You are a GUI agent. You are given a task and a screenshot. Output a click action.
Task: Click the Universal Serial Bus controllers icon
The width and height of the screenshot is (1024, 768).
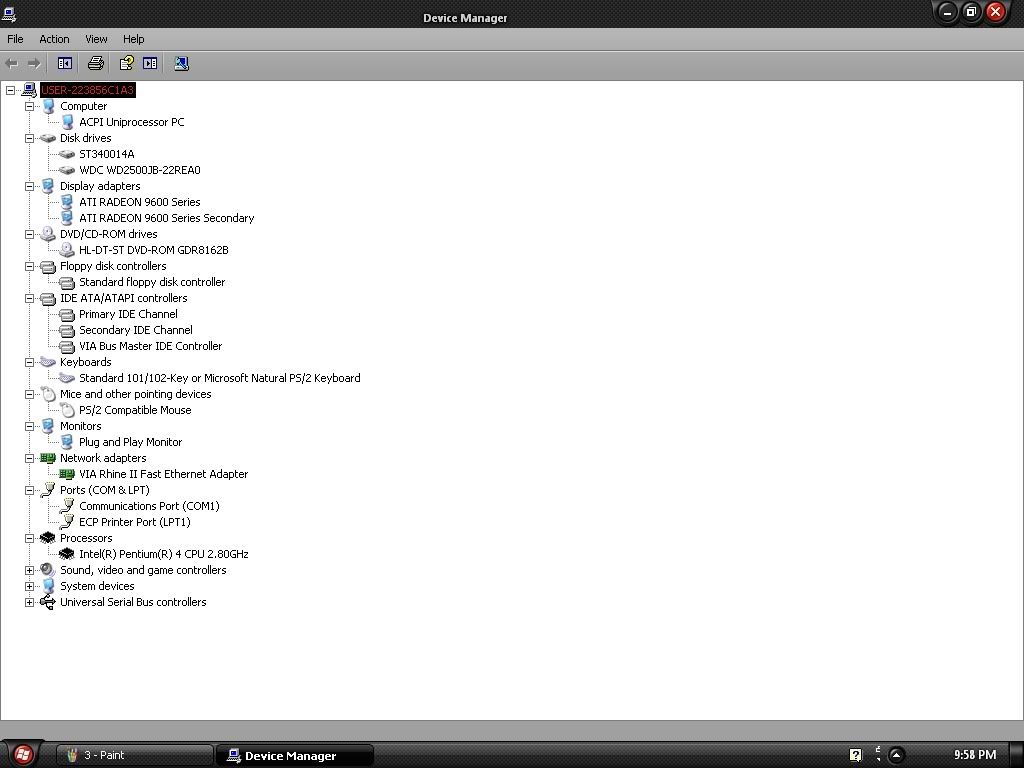point(48,602)
